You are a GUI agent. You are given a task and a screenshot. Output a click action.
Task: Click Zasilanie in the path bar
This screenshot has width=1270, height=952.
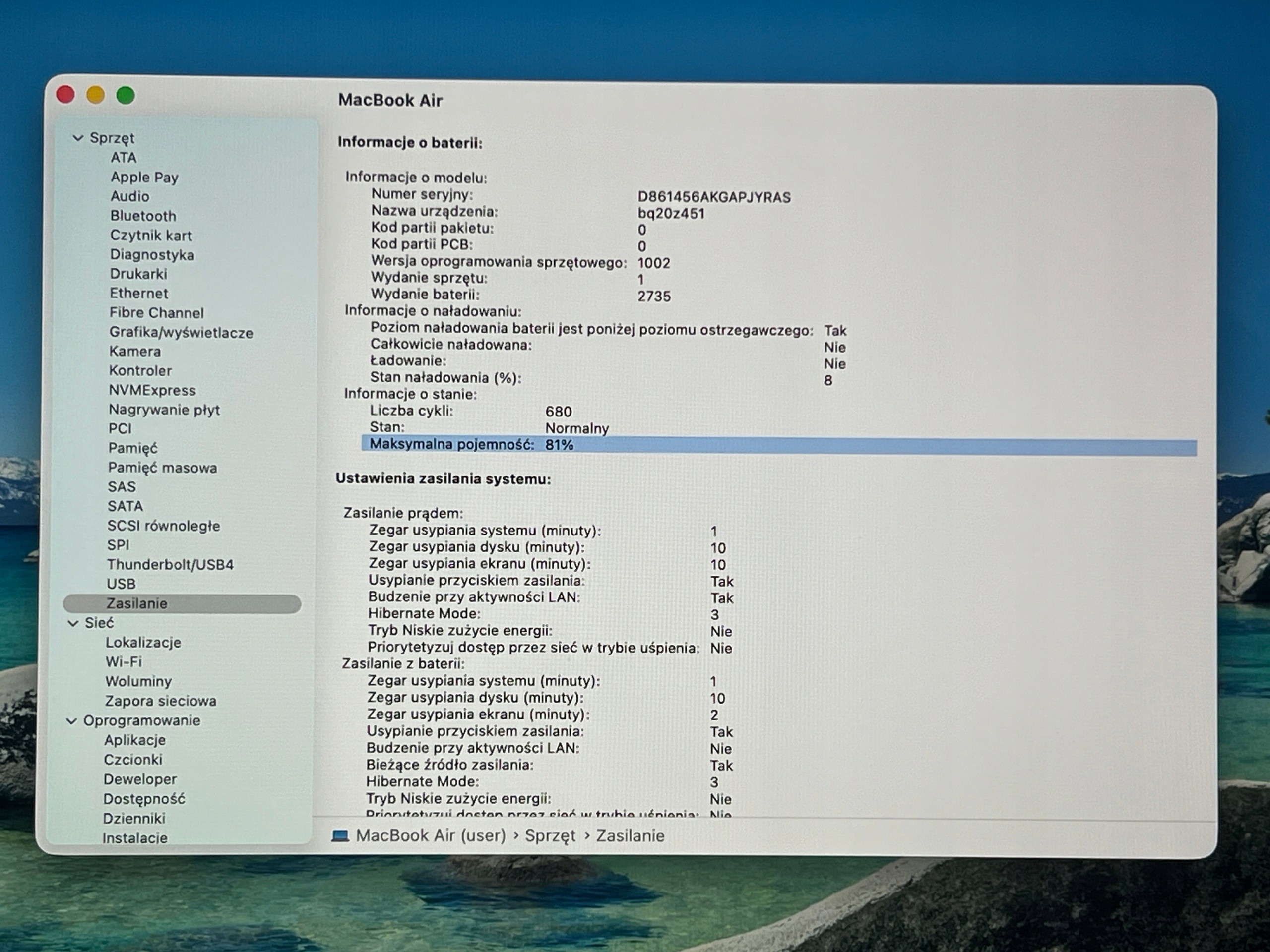coord(630,836)
